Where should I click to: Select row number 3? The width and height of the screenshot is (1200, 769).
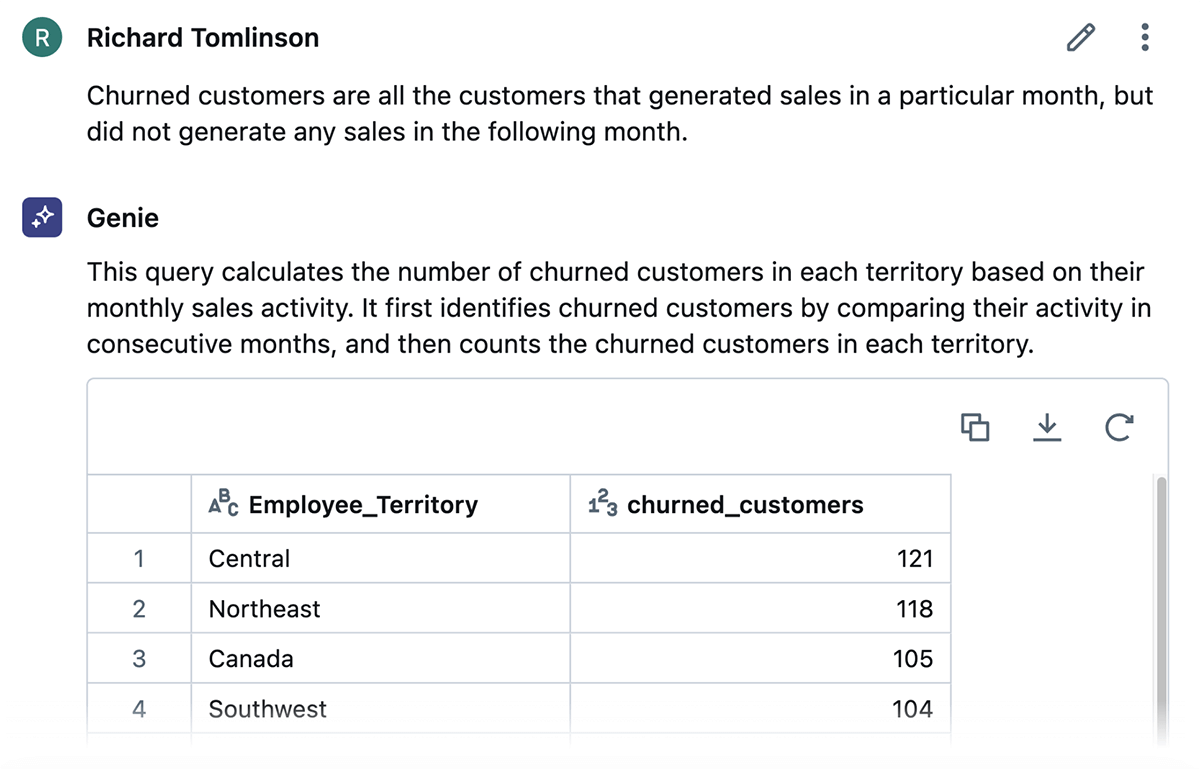pos(139,658)
